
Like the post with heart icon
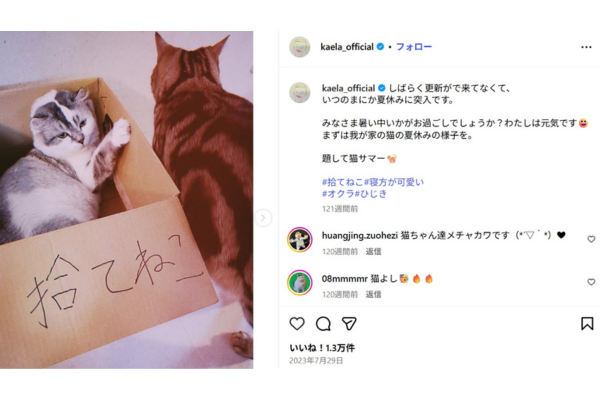(297, 323)
